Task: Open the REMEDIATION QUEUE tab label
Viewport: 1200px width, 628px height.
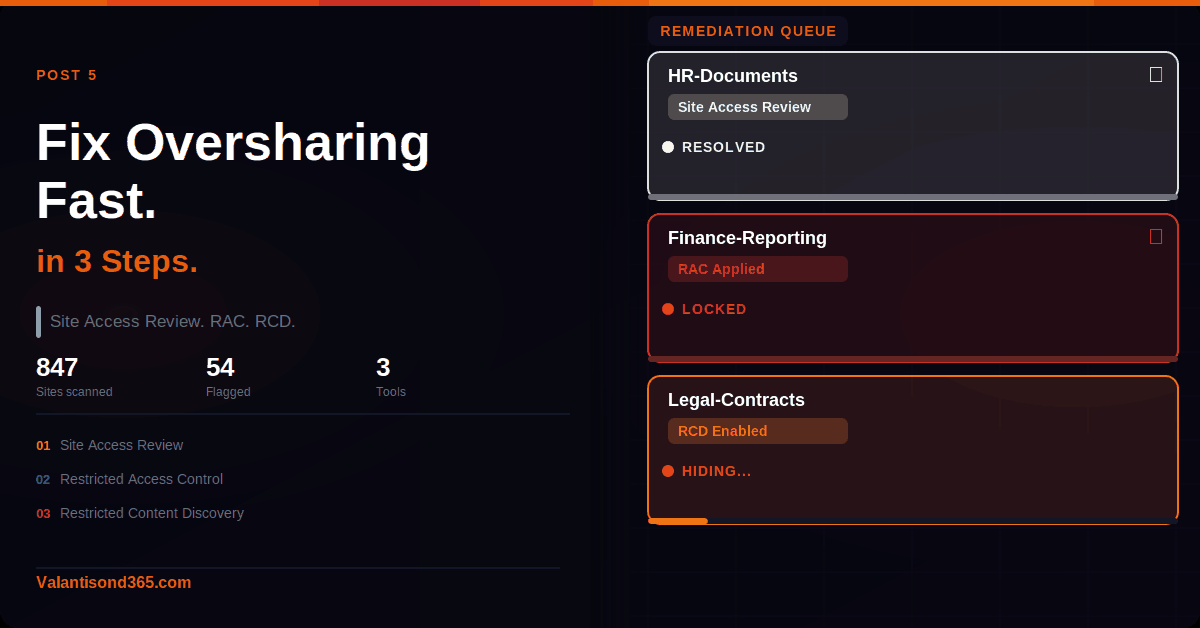Action: click(x=748, y=31)
